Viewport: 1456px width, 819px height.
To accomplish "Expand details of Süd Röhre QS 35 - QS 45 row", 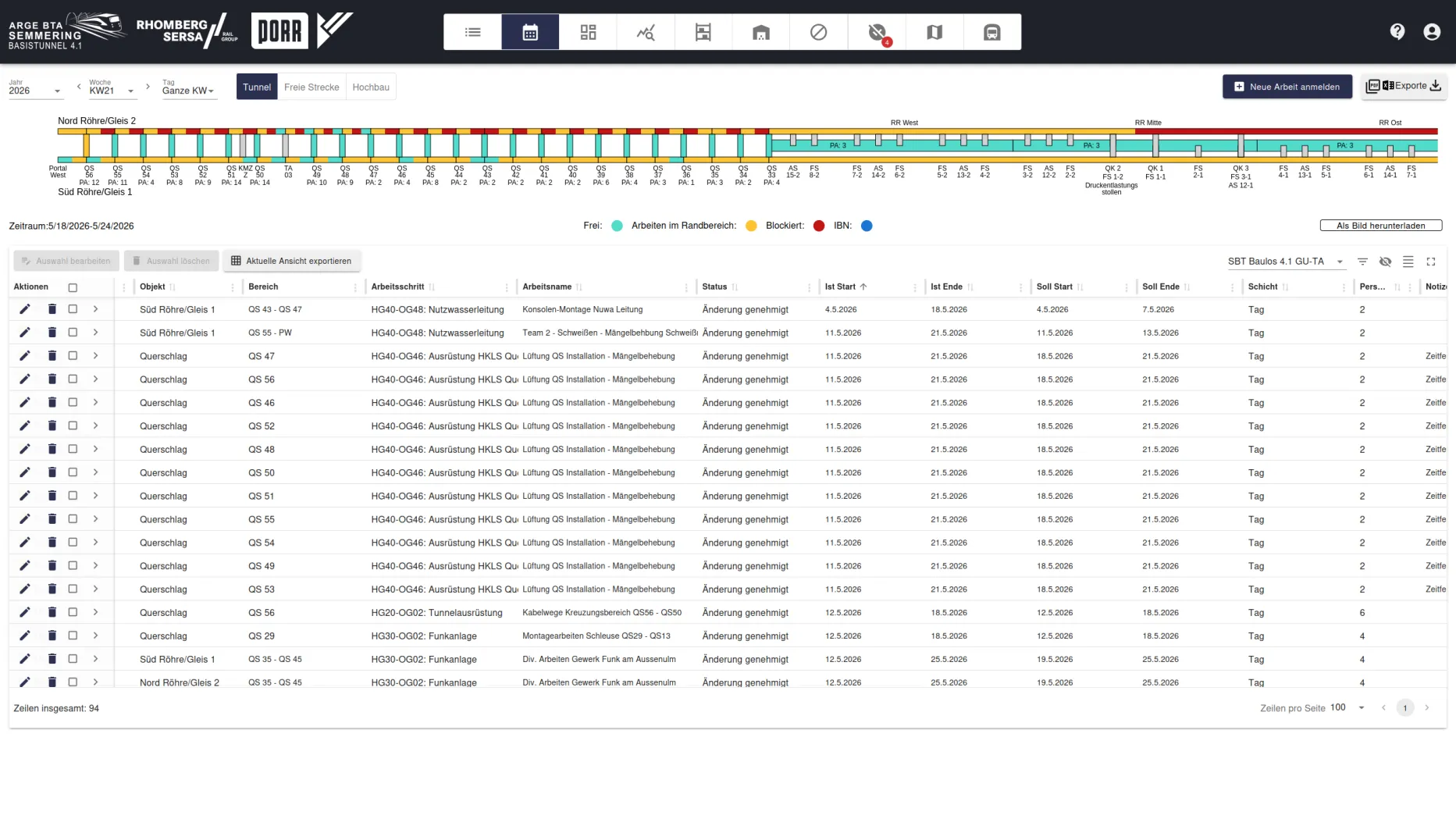I will [95, 659].
